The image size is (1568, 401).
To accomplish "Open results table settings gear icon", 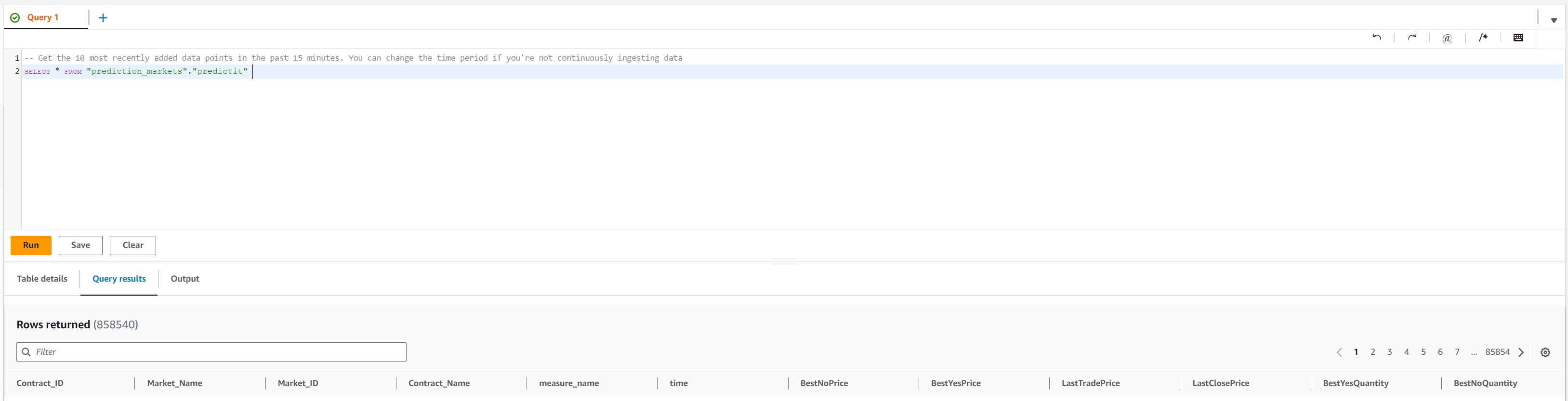I will click(x=1545, y=352).
